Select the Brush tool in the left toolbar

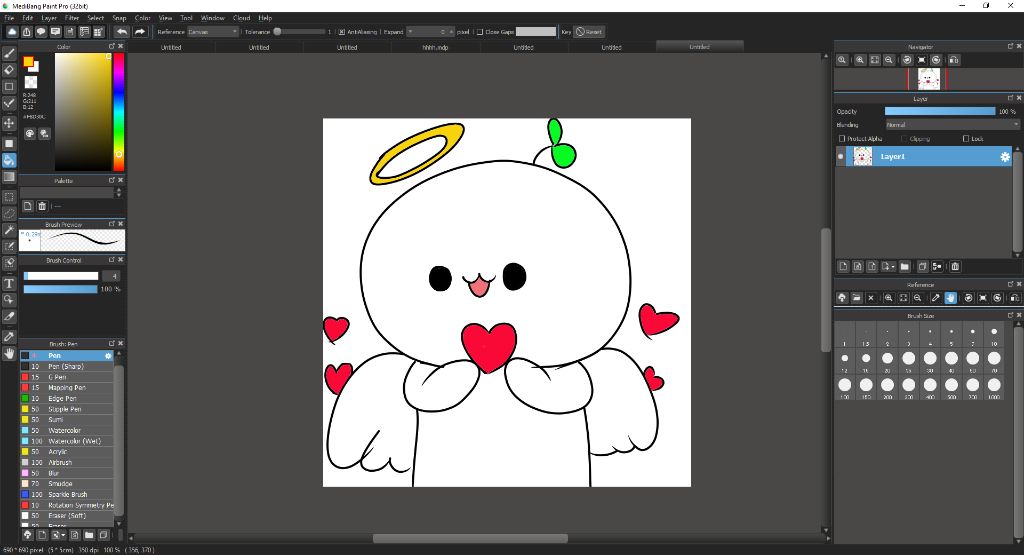tap(9, 53)
